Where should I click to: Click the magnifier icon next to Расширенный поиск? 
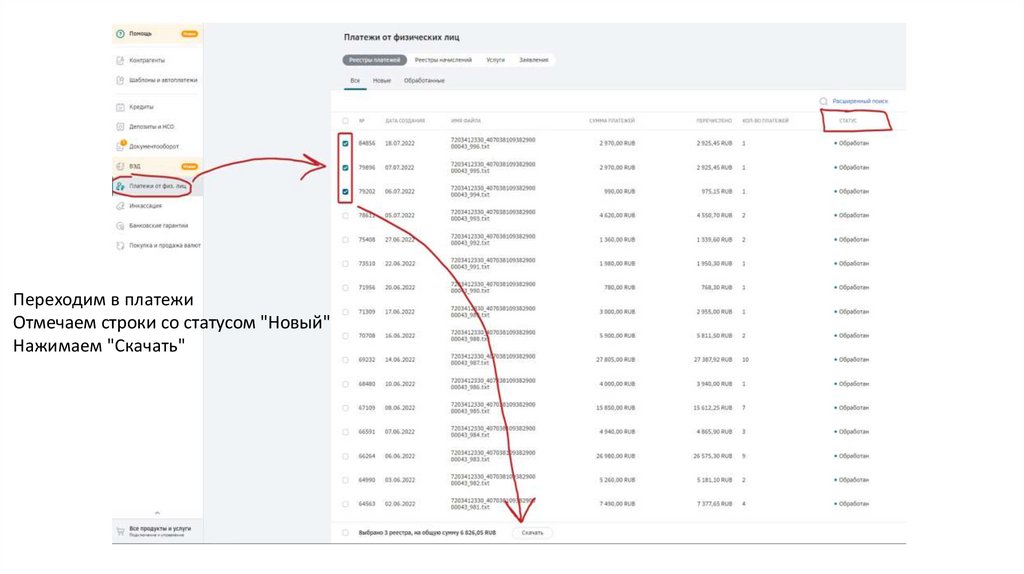[x=824, y=101]
